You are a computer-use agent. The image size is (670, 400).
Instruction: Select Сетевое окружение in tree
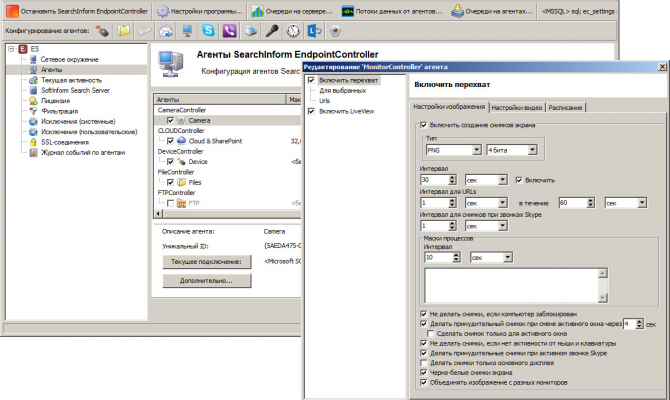69,59
